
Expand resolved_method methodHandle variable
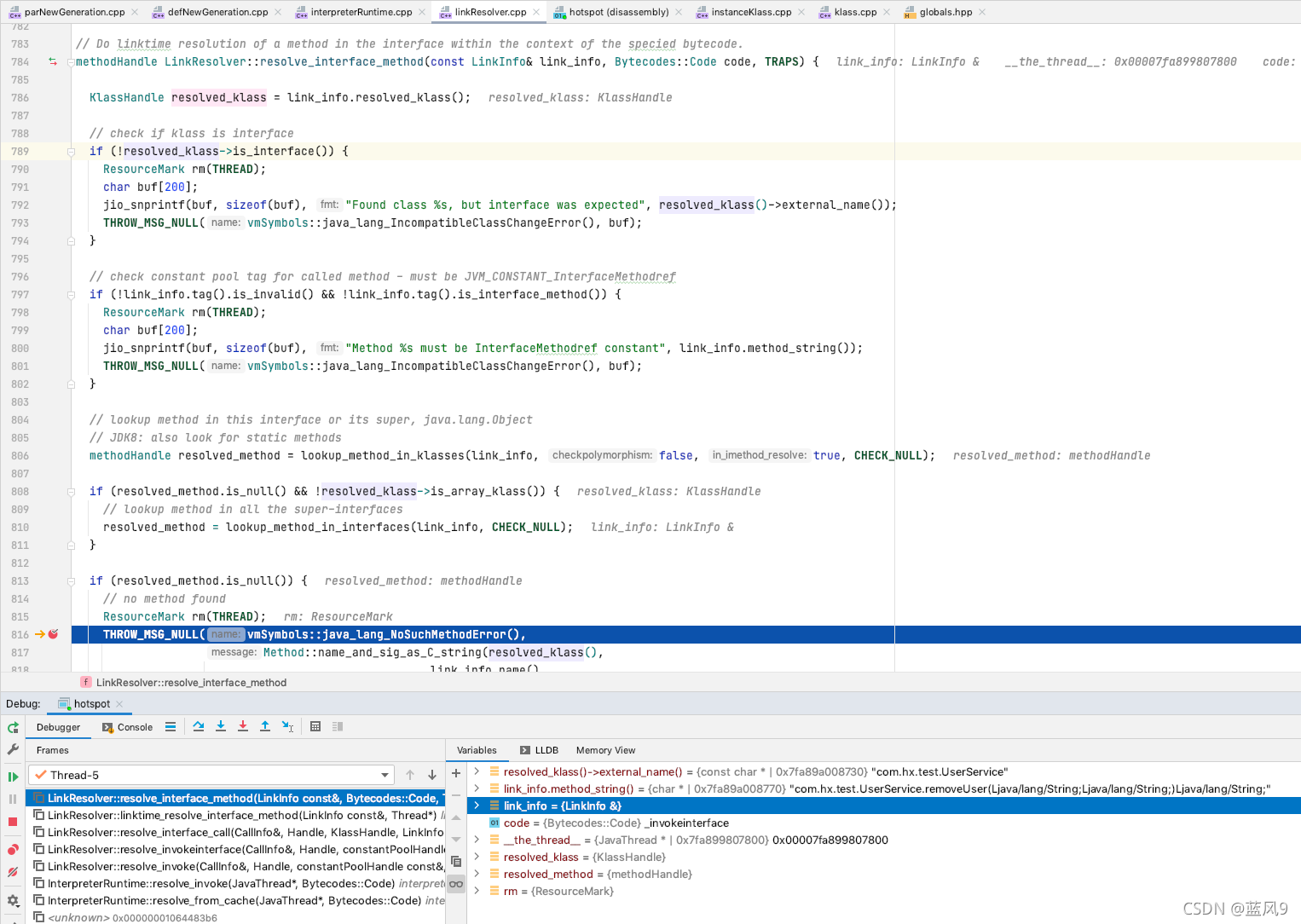(x=477, y=874)
